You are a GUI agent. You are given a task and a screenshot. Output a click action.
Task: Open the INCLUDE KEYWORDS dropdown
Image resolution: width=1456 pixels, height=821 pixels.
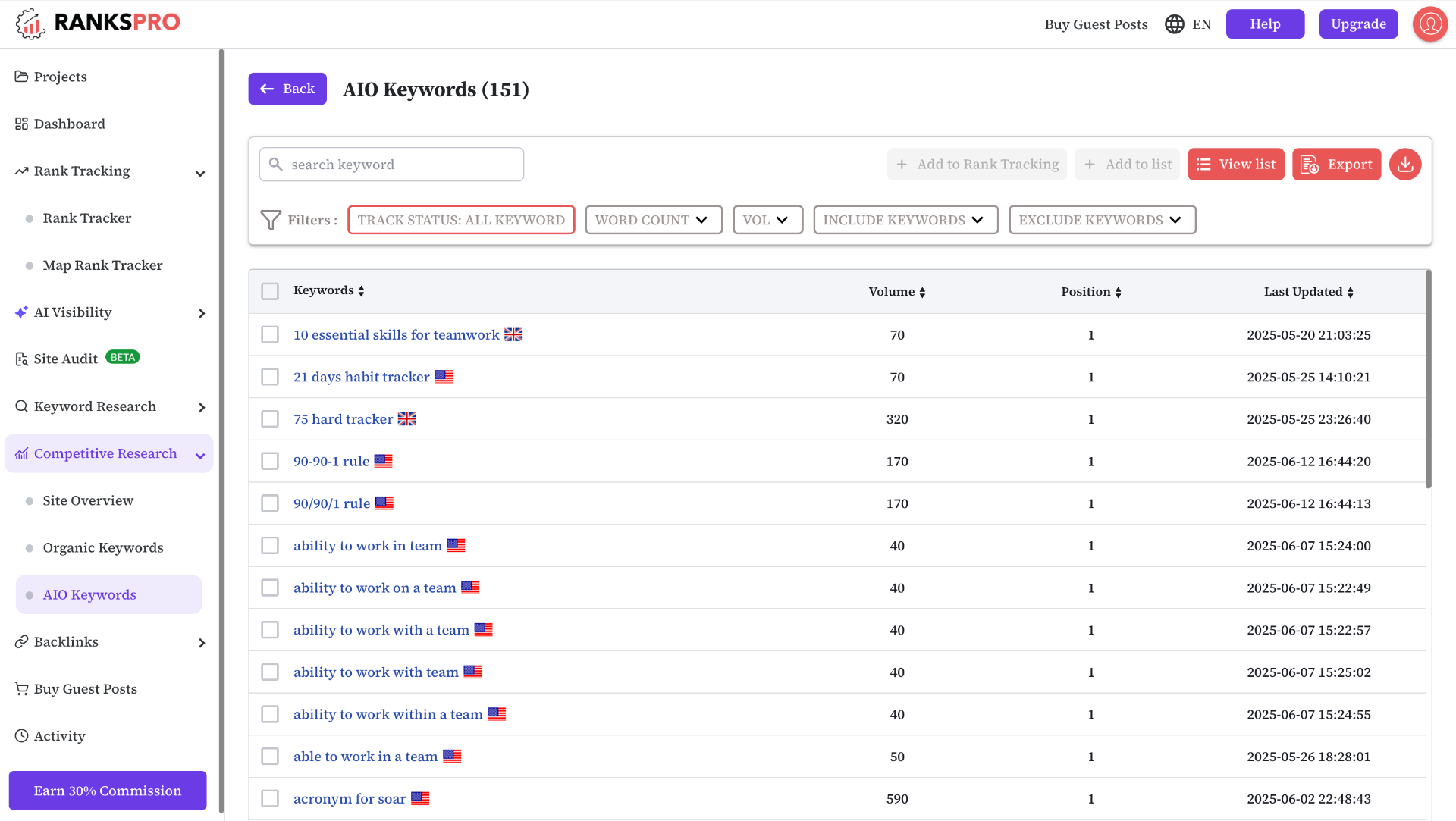905,220
